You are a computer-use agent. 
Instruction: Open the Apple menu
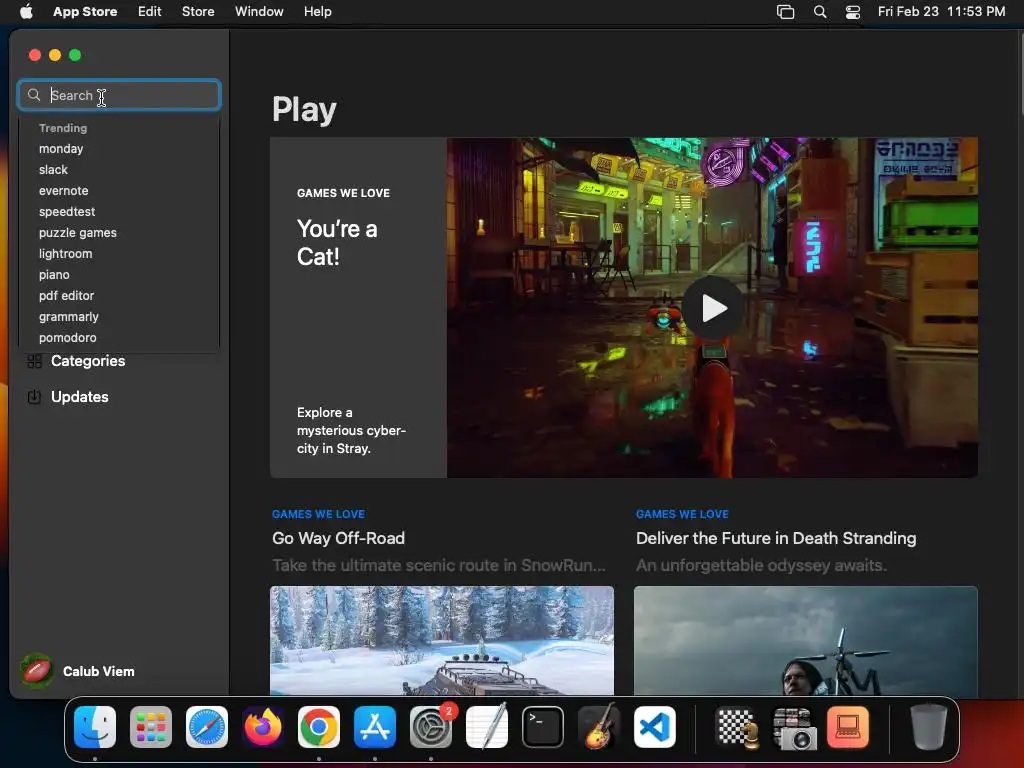coord(26,12)
